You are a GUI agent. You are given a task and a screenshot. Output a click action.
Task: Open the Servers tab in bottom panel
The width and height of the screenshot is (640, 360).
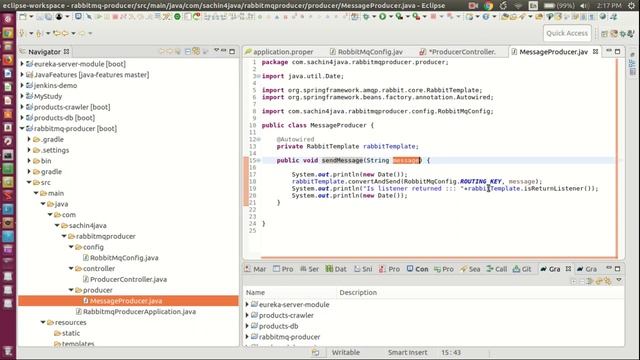tap(309, 269)
